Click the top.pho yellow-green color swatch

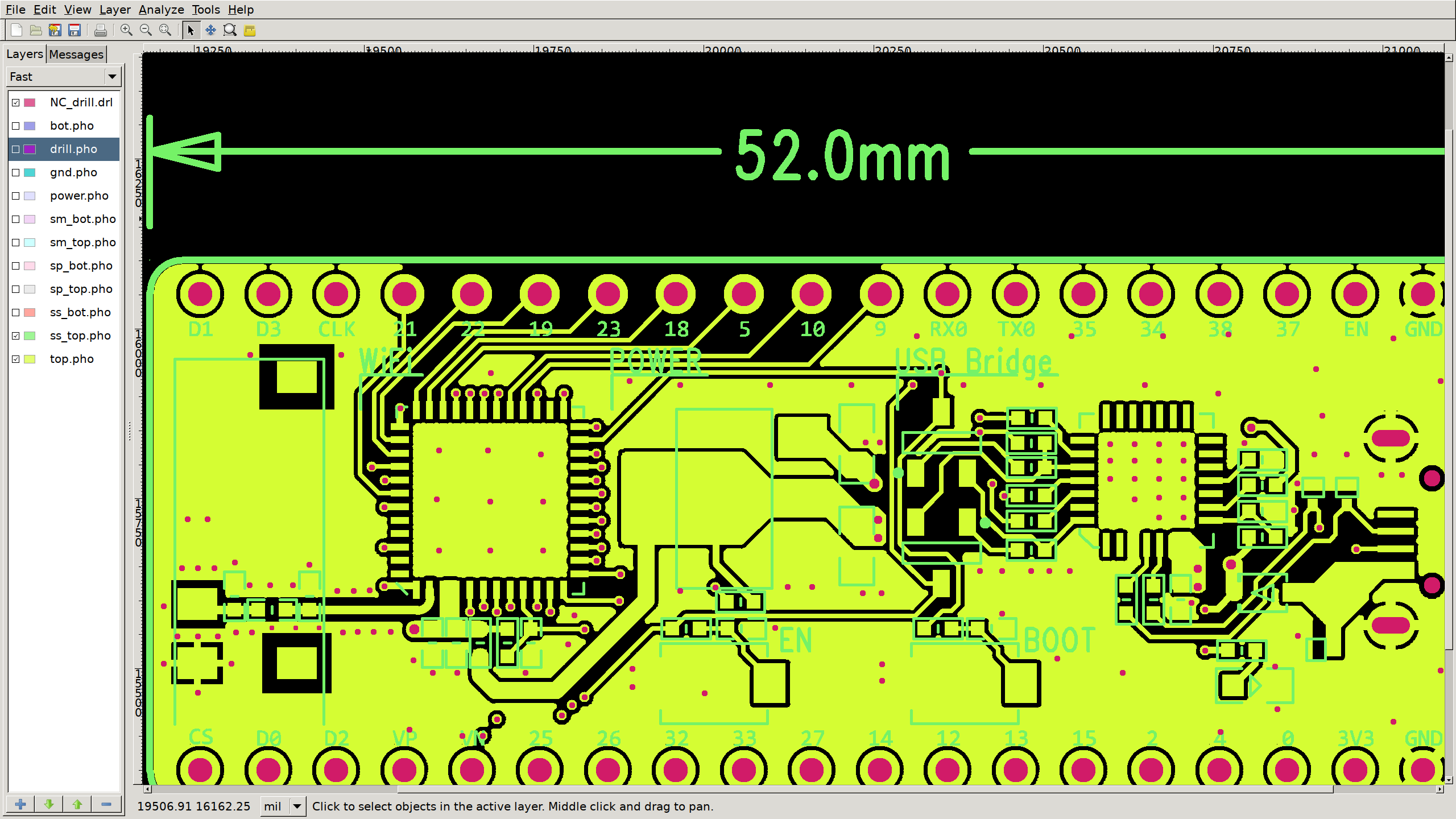tap(30, 359)
